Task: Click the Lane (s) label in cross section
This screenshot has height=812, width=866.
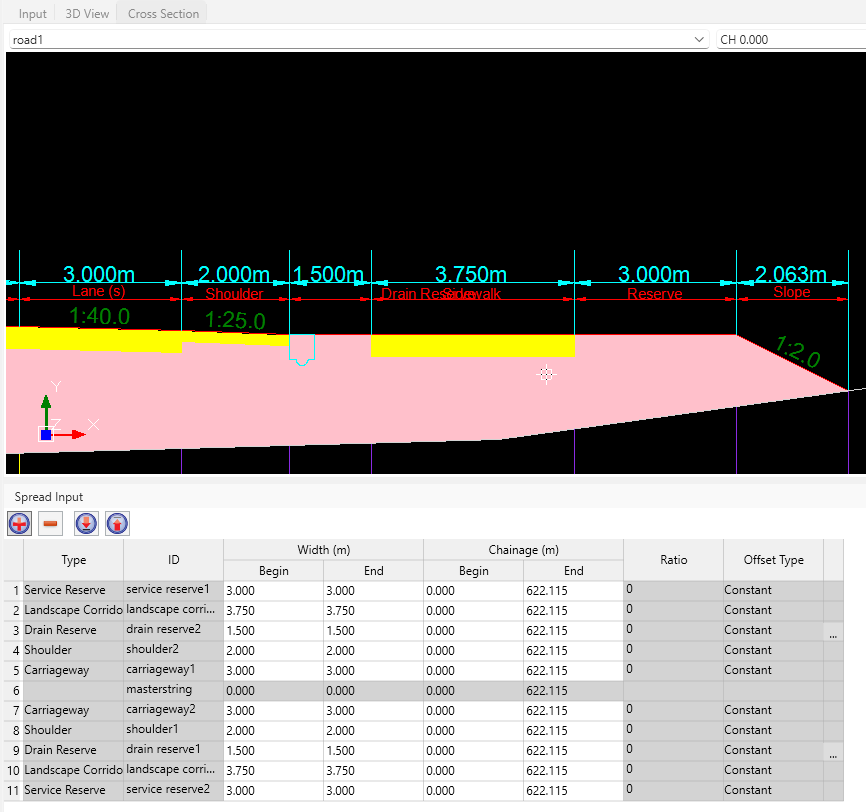Action: pyautogui.click(x=99, y=291)
